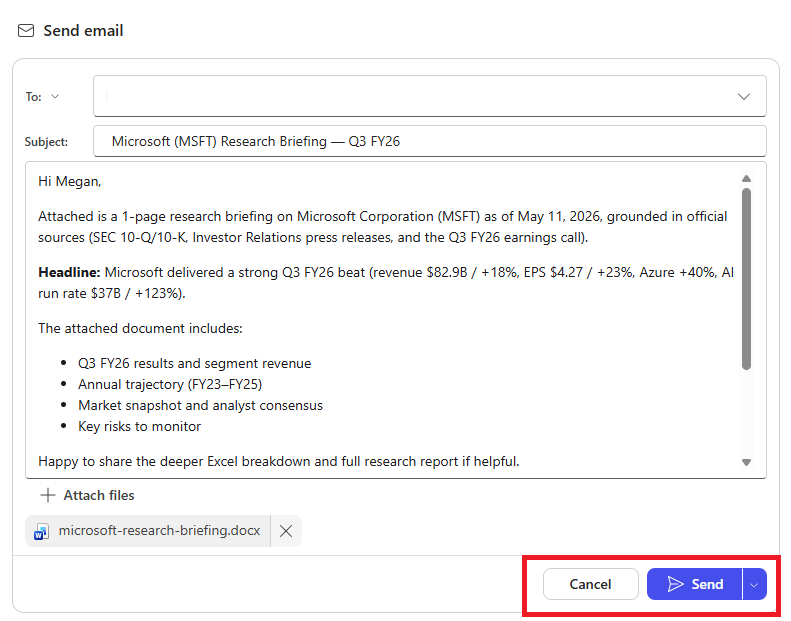This screenshot has width=791, height=621.
Task: Open the To field type chevron
Action: coord(55,96)
